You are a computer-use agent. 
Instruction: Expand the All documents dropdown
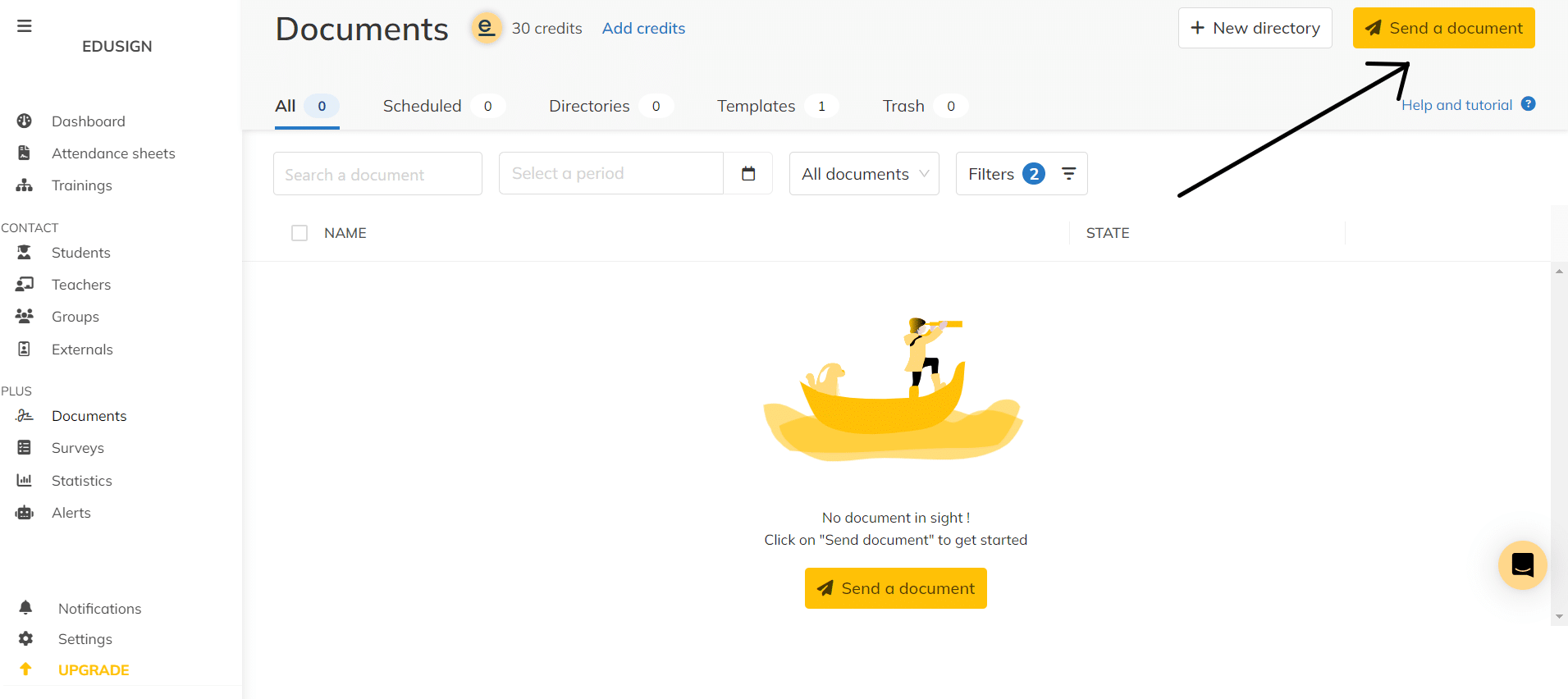(x=864, y=174)
